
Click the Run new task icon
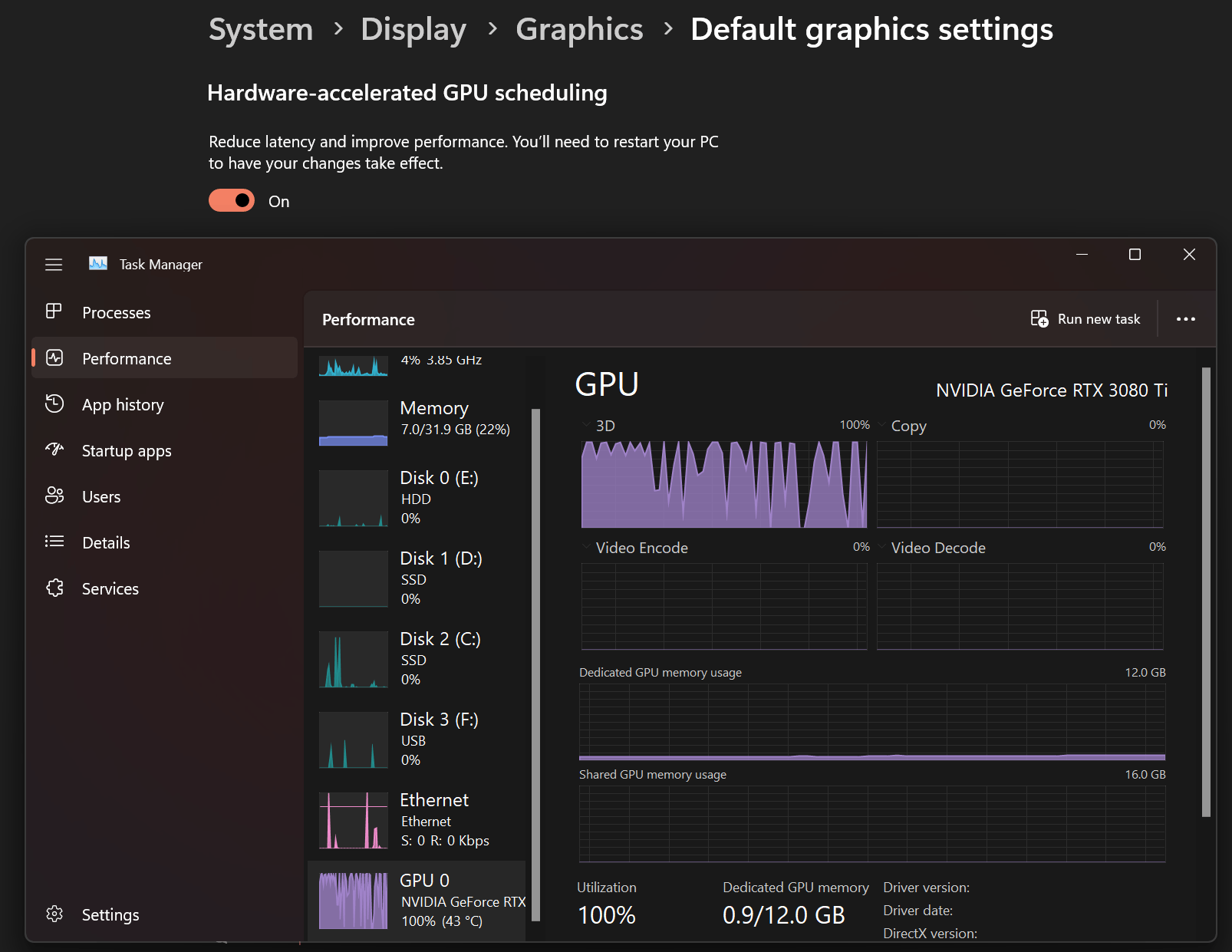tap(1039, 318)
